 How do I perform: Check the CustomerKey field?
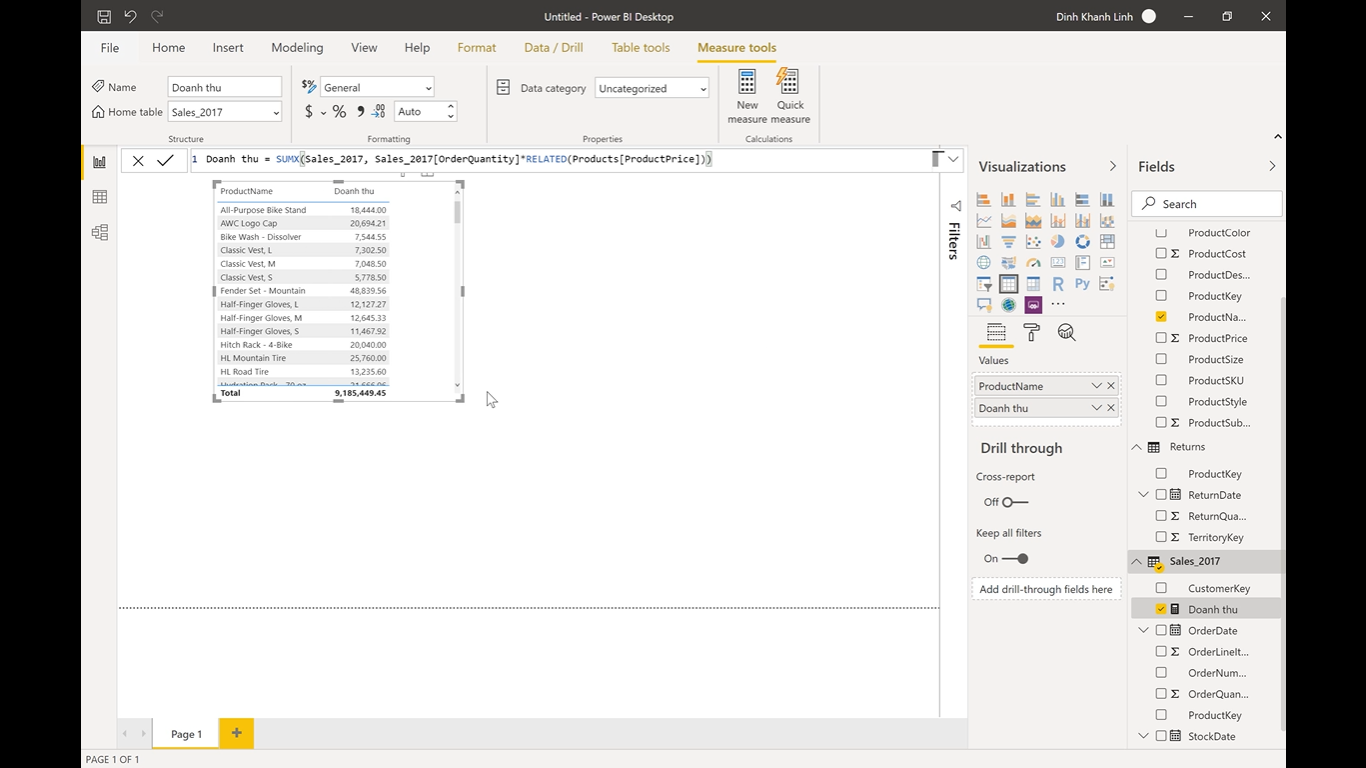click(1161, 588)
